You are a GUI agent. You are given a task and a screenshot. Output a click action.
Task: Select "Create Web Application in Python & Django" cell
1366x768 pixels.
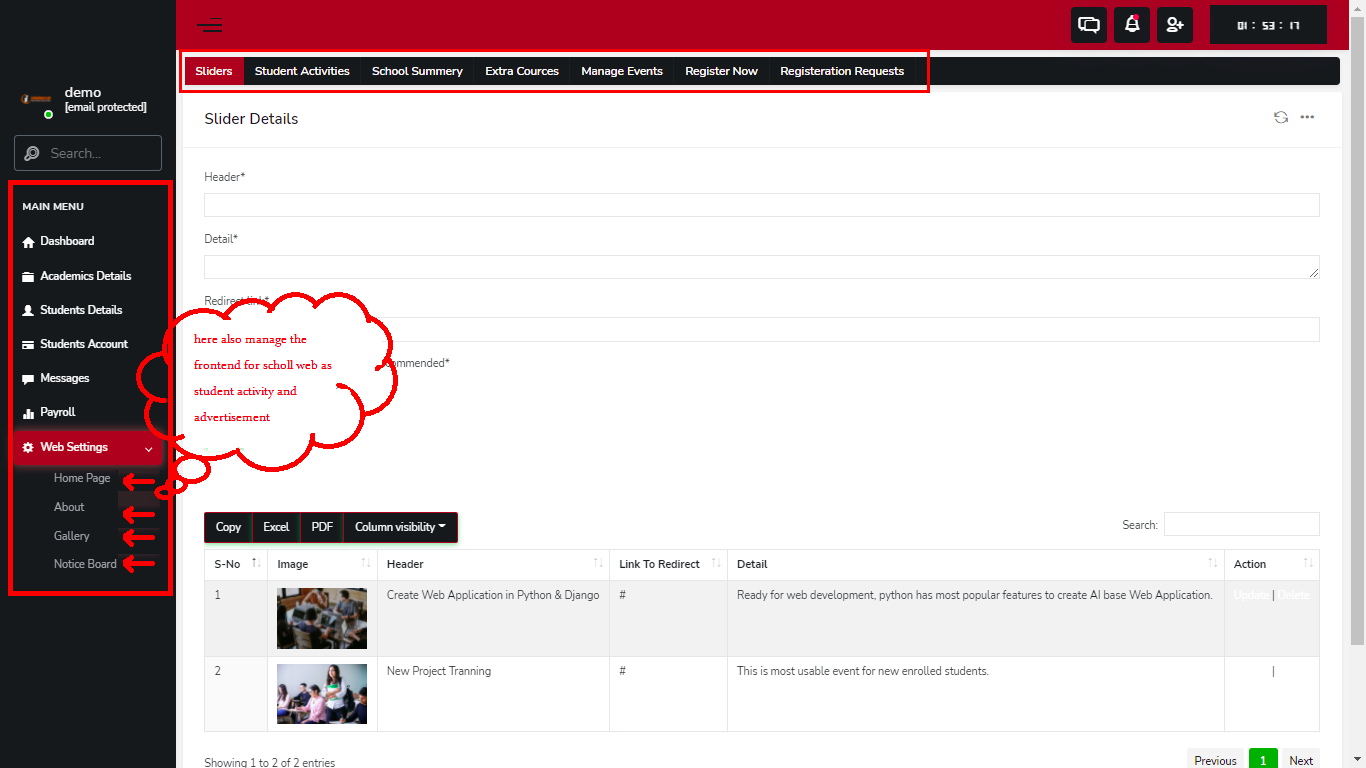tap(493, 595)
